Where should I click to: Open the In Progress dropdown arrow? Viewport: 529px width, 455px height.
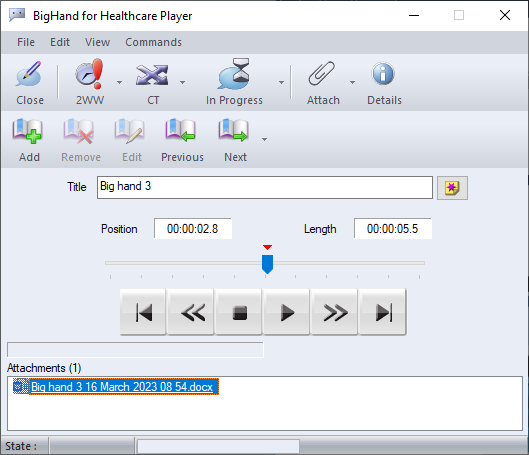click(281, 82)
